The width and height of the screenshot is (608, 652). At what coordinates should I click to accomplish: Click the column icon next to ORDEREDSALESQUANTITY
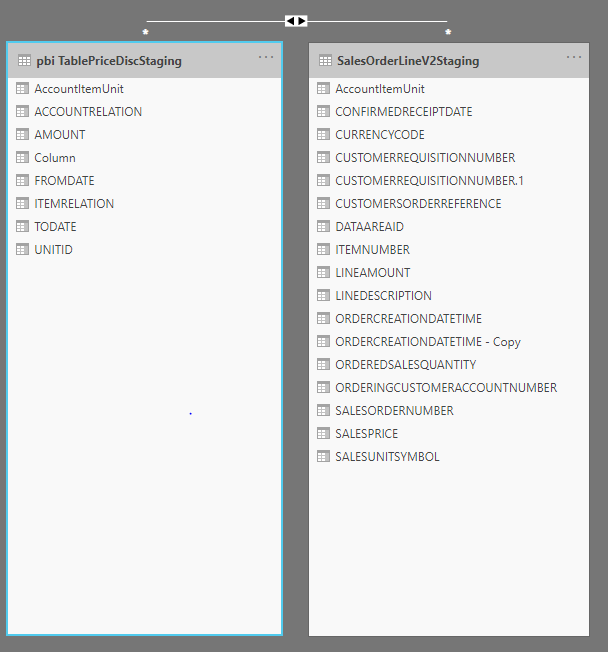tap(324, 364)
